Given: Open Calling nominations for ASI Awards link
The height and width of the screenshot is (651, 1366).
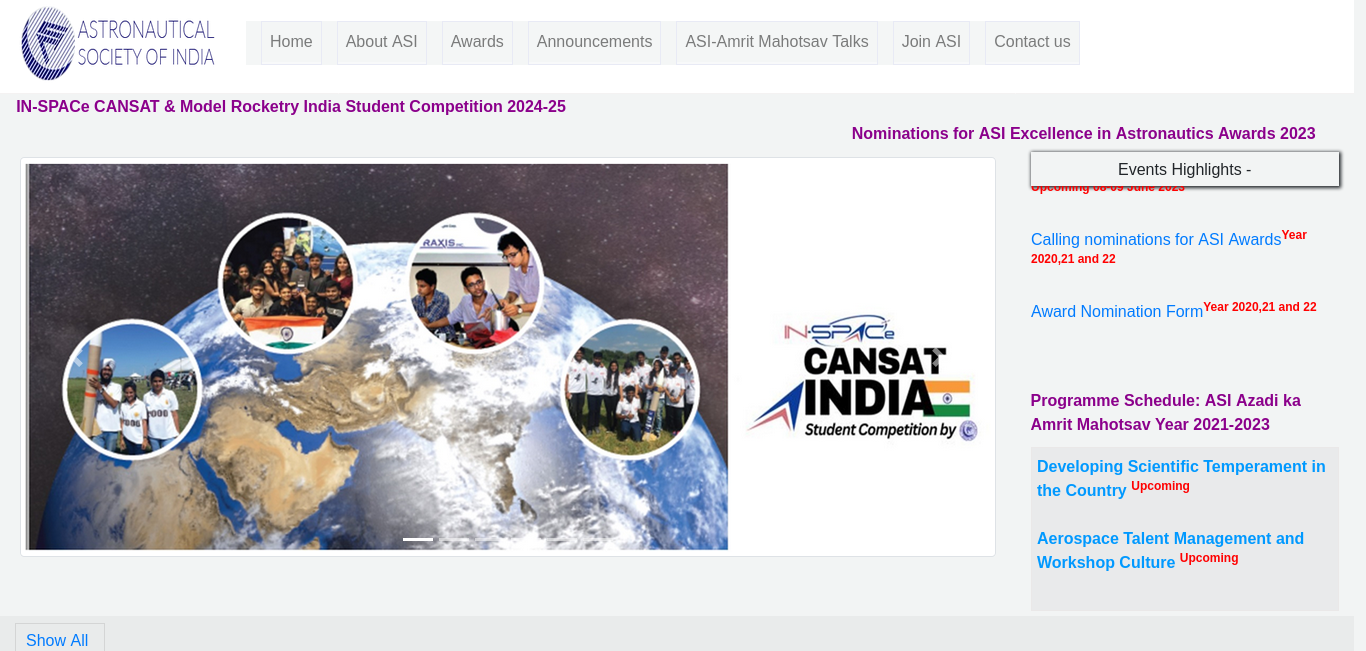Looking at the screenshot, I should click(1156, 240).
